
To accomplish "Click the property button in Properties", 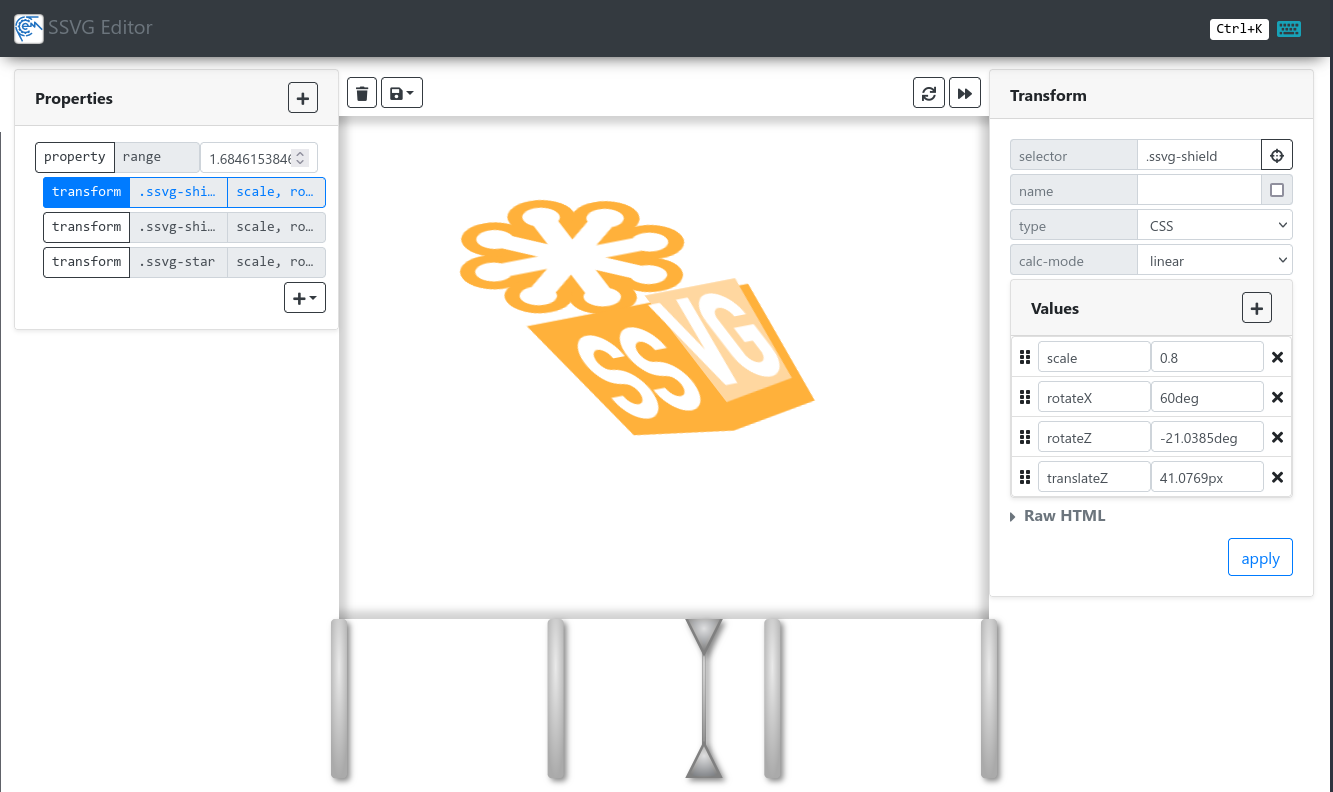I will 75,157.
